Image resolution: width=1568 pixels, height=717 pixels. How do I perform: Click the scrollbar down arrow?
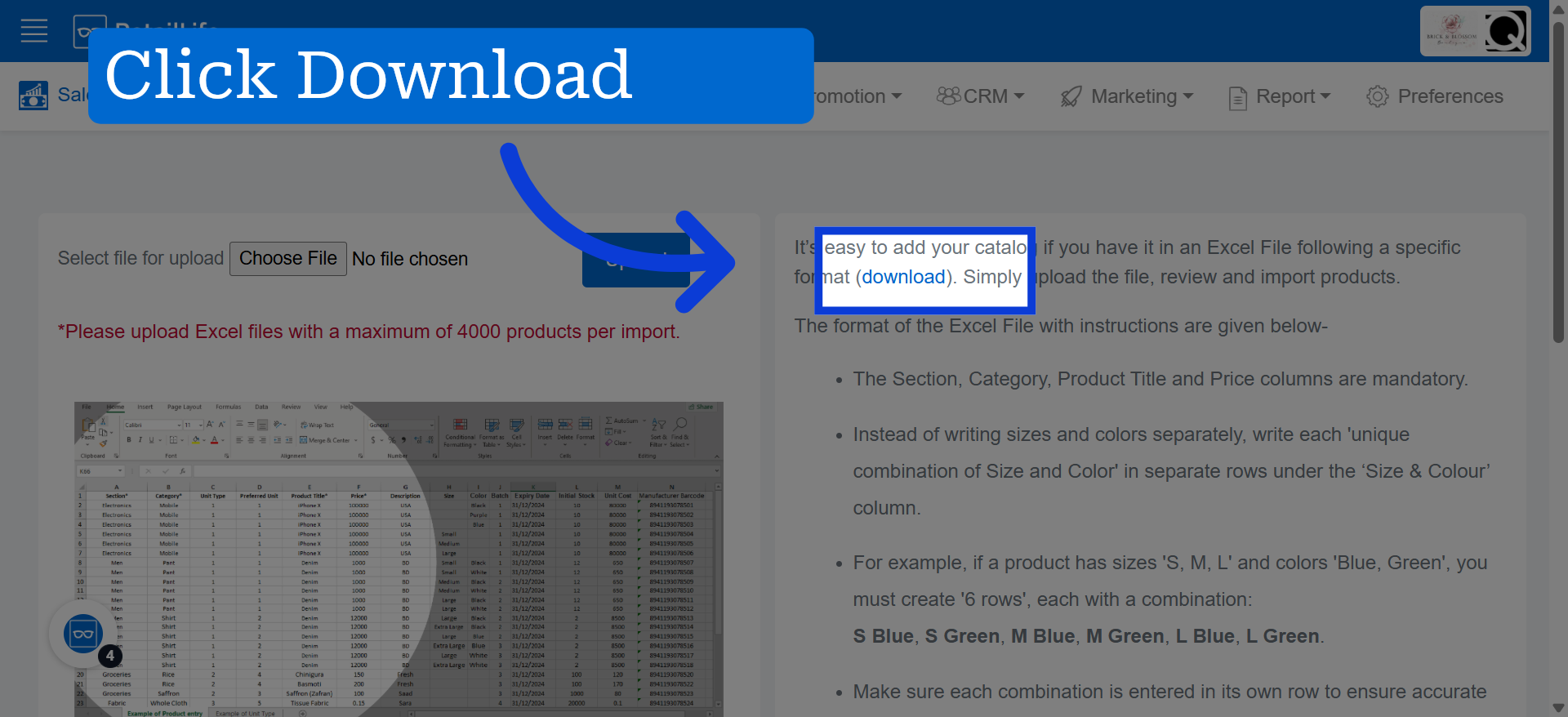pos(1558,708)
